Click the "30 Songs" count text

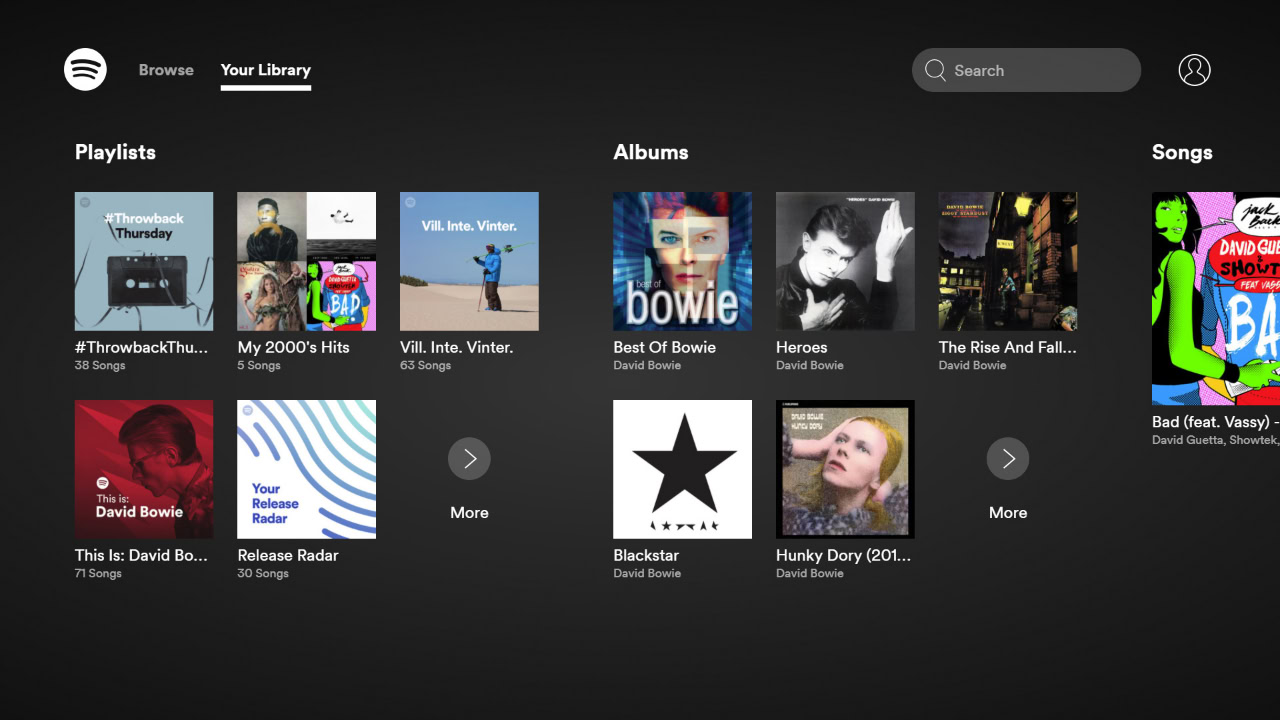pos(263,574)
